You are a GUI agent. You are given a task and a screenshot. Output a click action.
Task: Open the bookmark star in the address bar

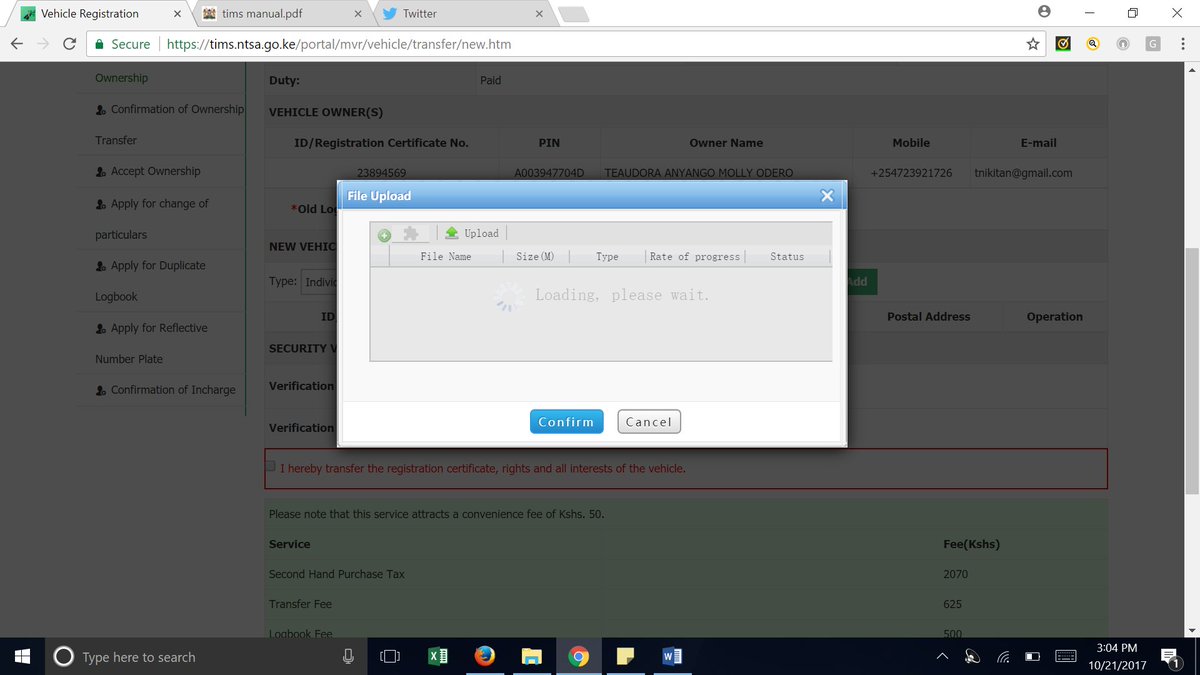pos(1032,44)
